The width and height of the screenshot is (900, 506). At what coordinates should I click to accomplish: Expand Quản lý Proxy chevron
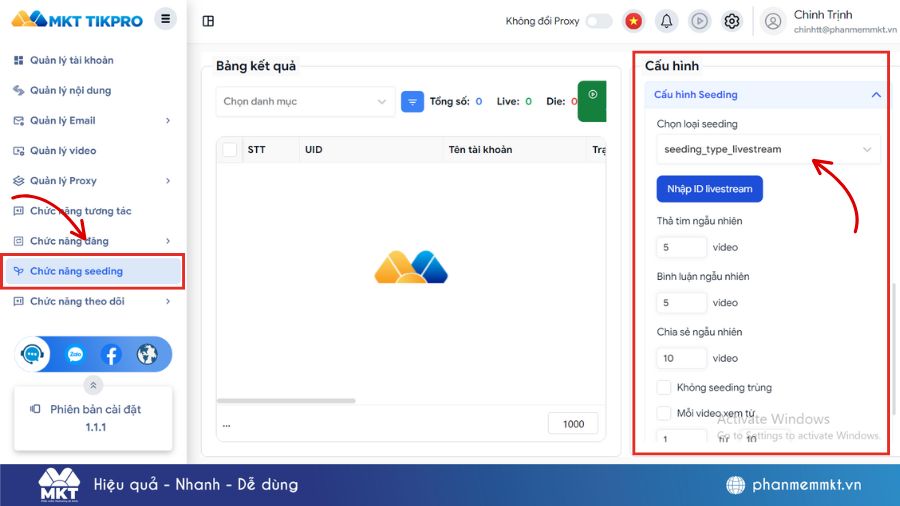tap(168, 181)
